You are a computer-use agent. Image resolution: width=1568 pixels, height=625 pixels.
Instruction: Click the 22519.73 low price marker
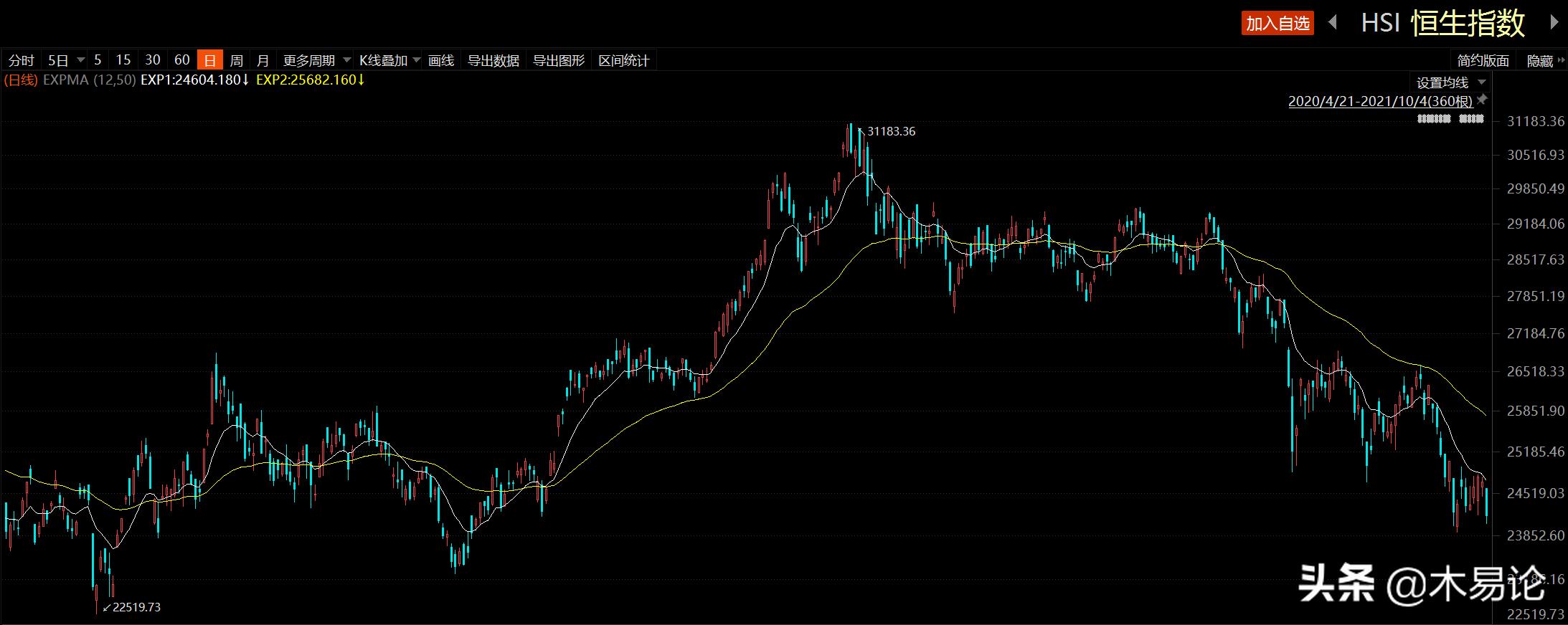136,607
